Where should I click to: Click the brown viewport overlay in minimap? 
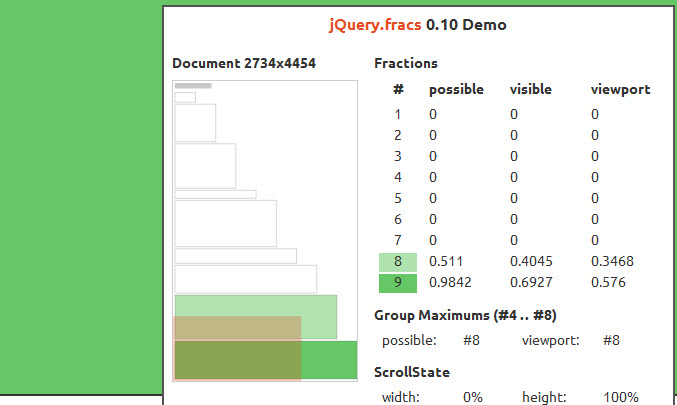click(237, 348)
